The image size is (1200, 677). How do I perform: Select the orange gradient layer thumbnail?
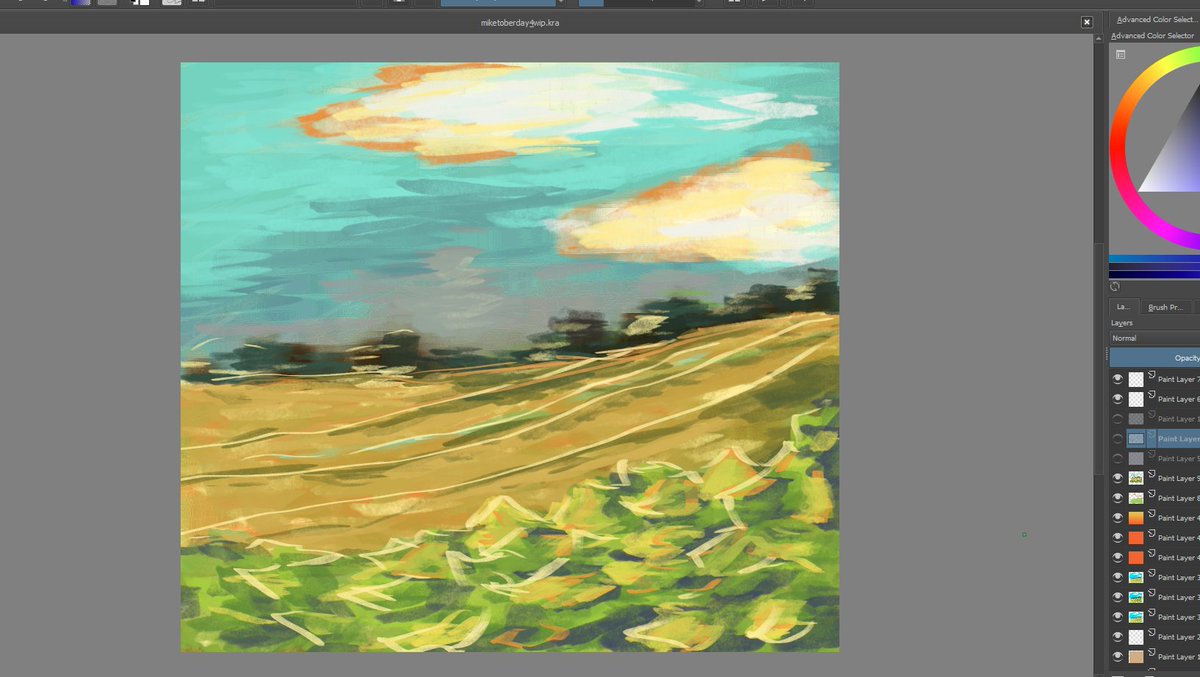coord(1136,518)
